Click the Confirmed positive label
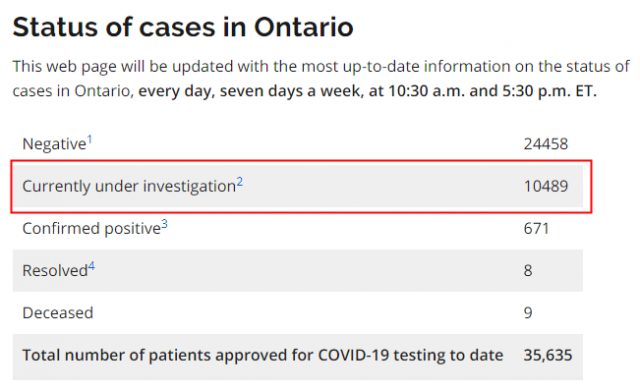The height and width of the screenshot is (389, 640). click(91, 229)
